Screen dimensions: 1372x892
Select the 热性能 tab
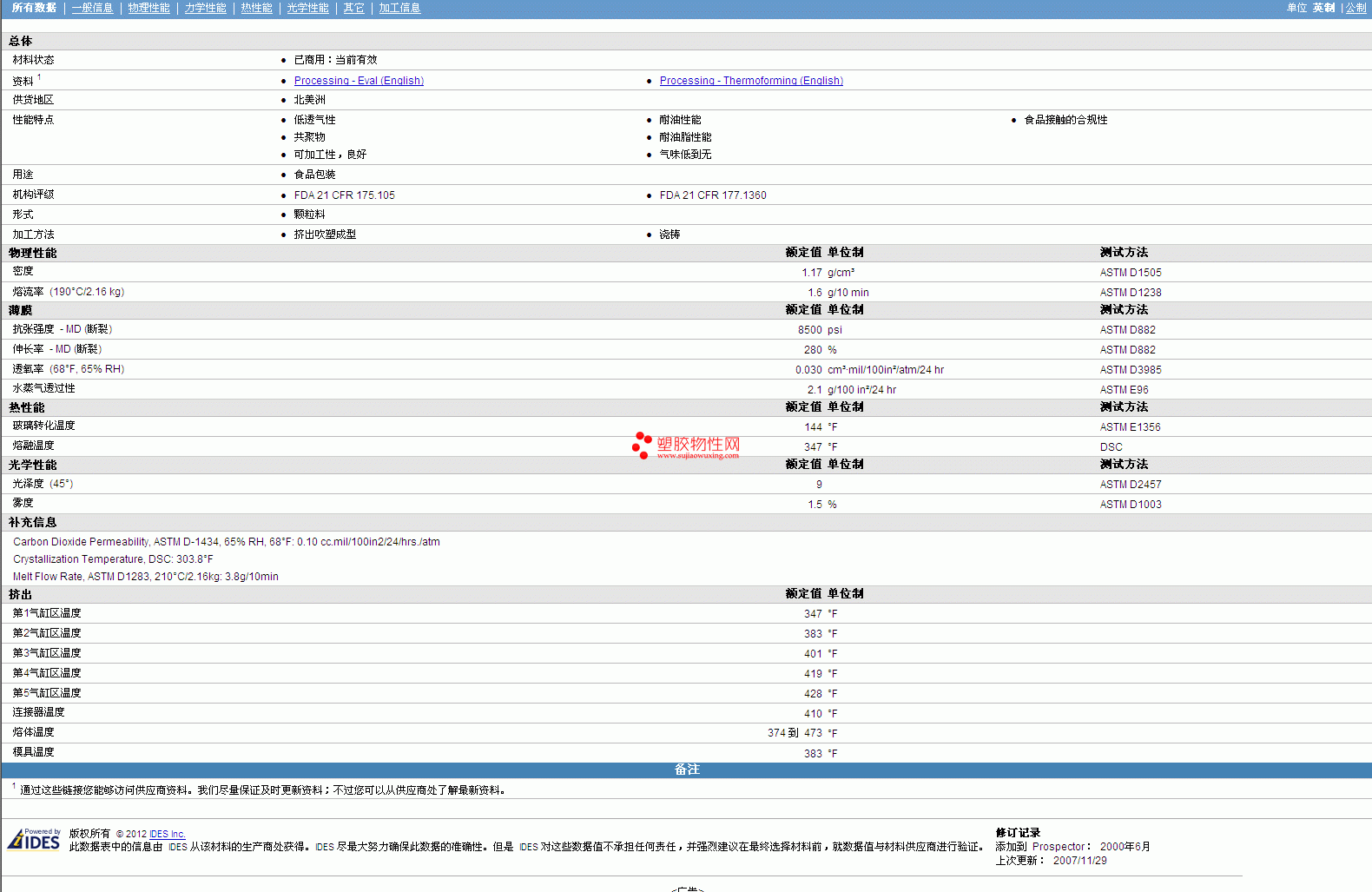(256, 8)
